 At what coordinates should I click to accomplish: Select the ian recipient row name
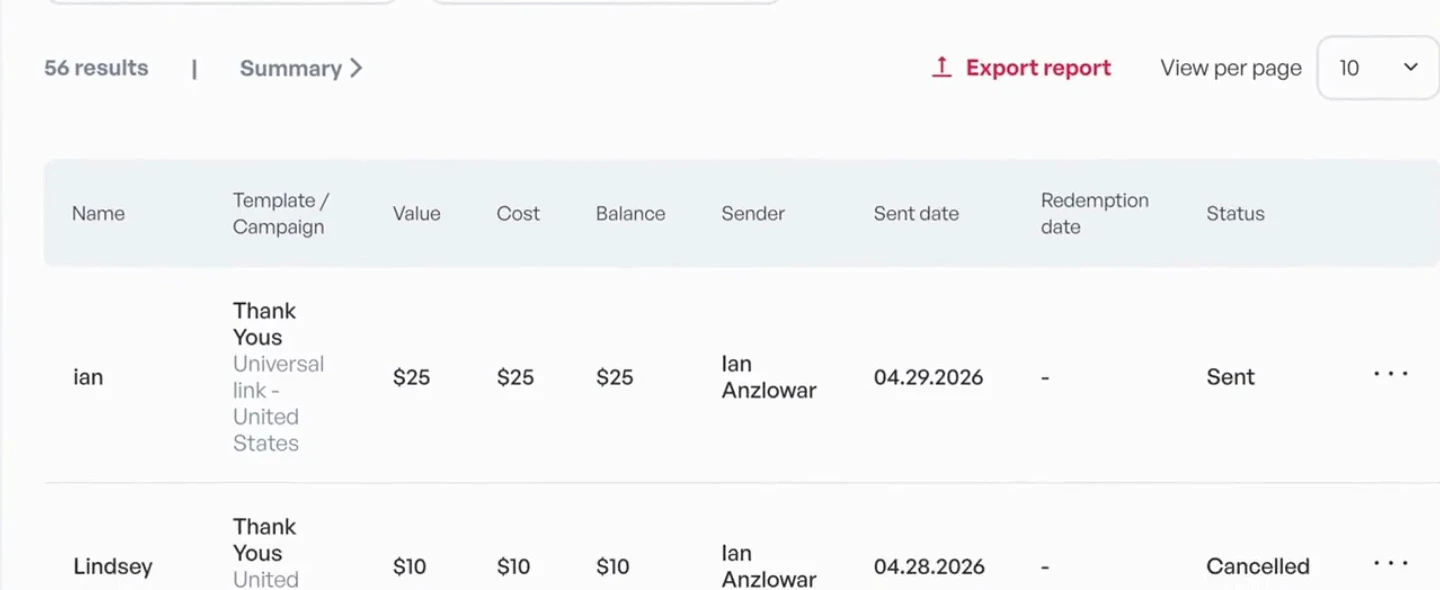tap(88, 377)
